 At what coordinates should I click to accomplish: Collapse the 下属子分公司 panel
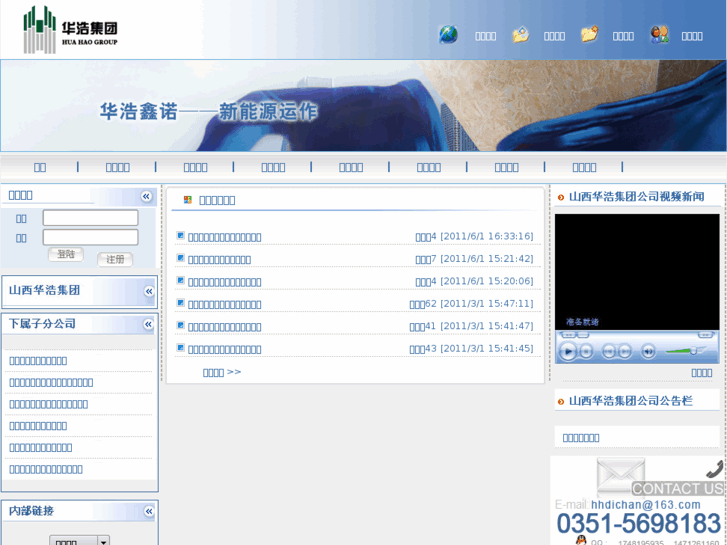click(x=148, y=324)
